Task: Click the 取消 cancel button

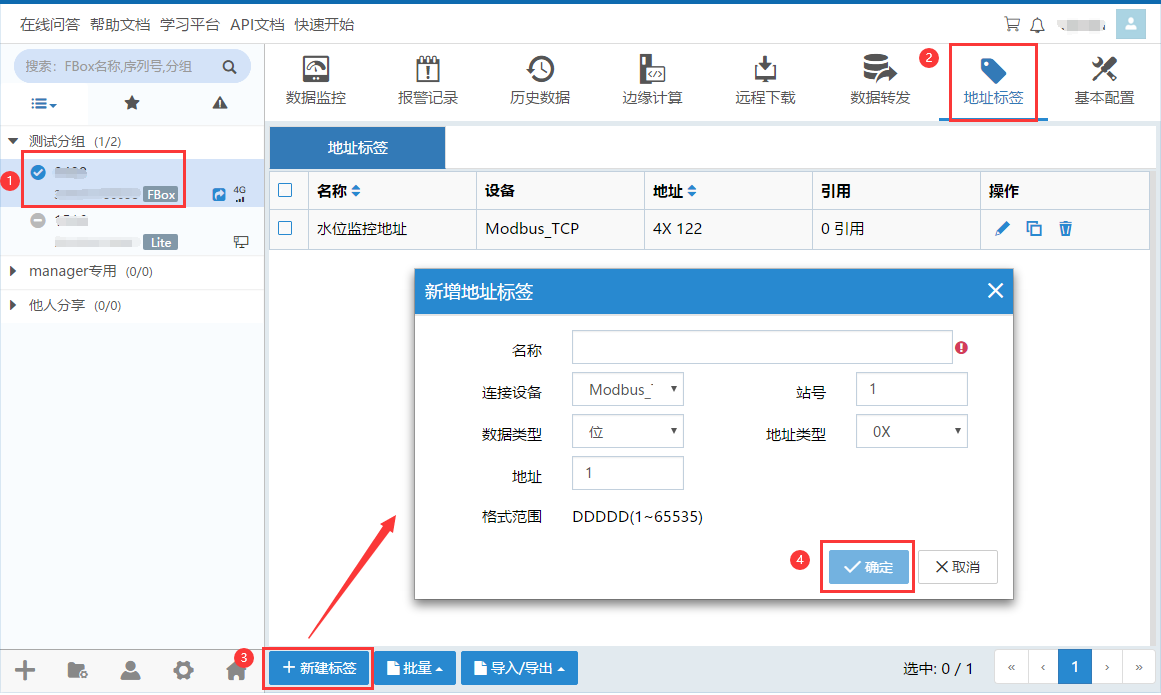Action: point(957,567)
